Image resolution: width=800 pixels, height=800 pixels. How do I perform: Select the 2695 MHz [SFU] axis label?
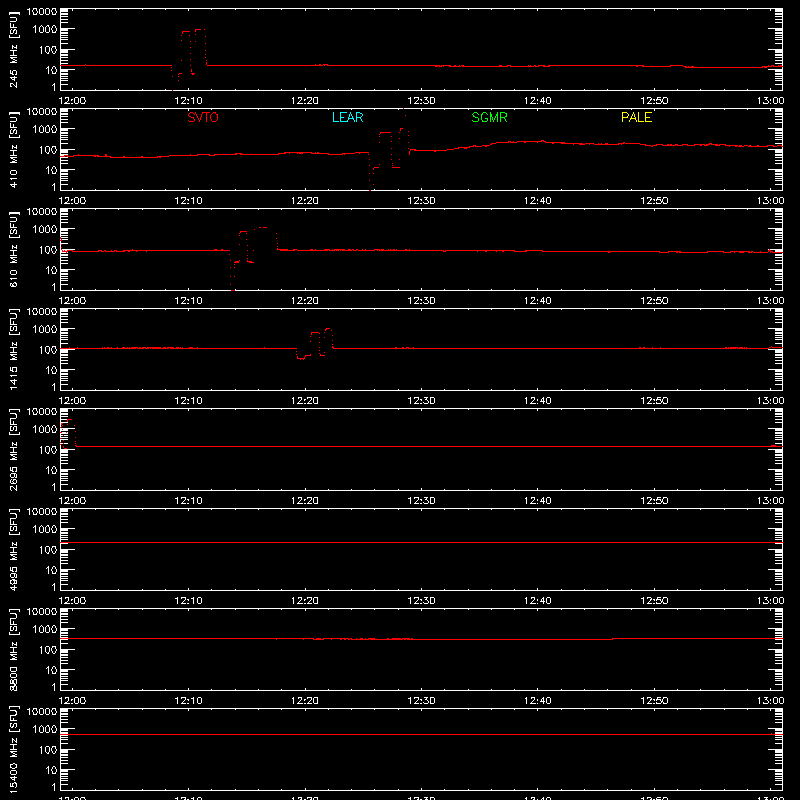(x=14, y=449)
